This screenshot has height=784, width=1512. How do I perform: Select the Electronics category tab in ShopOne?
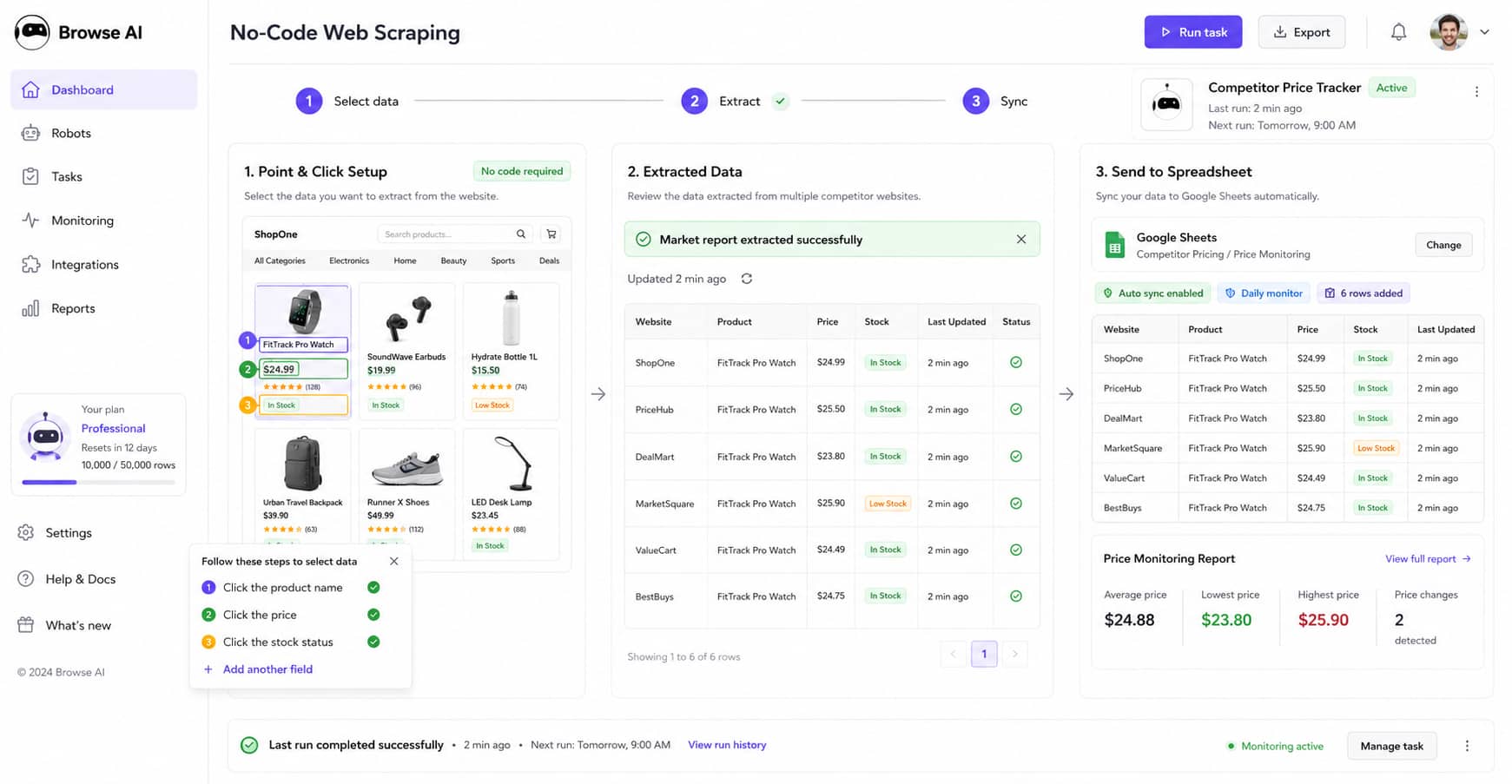pyautogui.click(x=349, y=260)
